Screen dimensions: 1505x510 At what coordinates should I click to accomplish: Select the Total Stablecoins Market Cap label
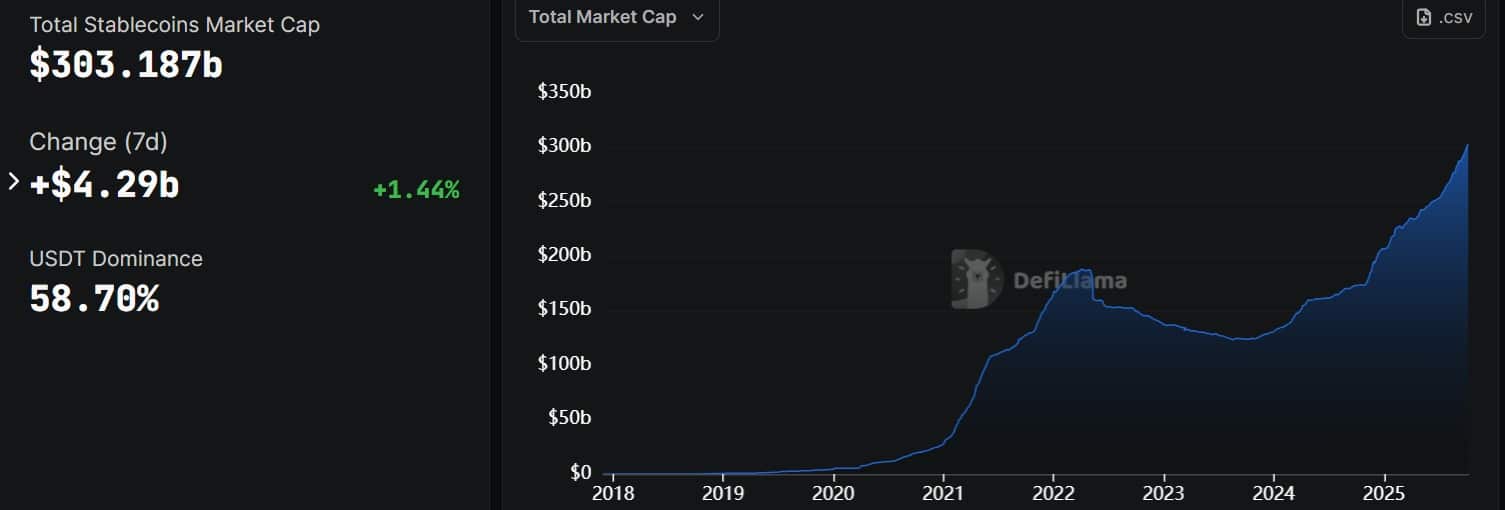(x=174, y=25)
